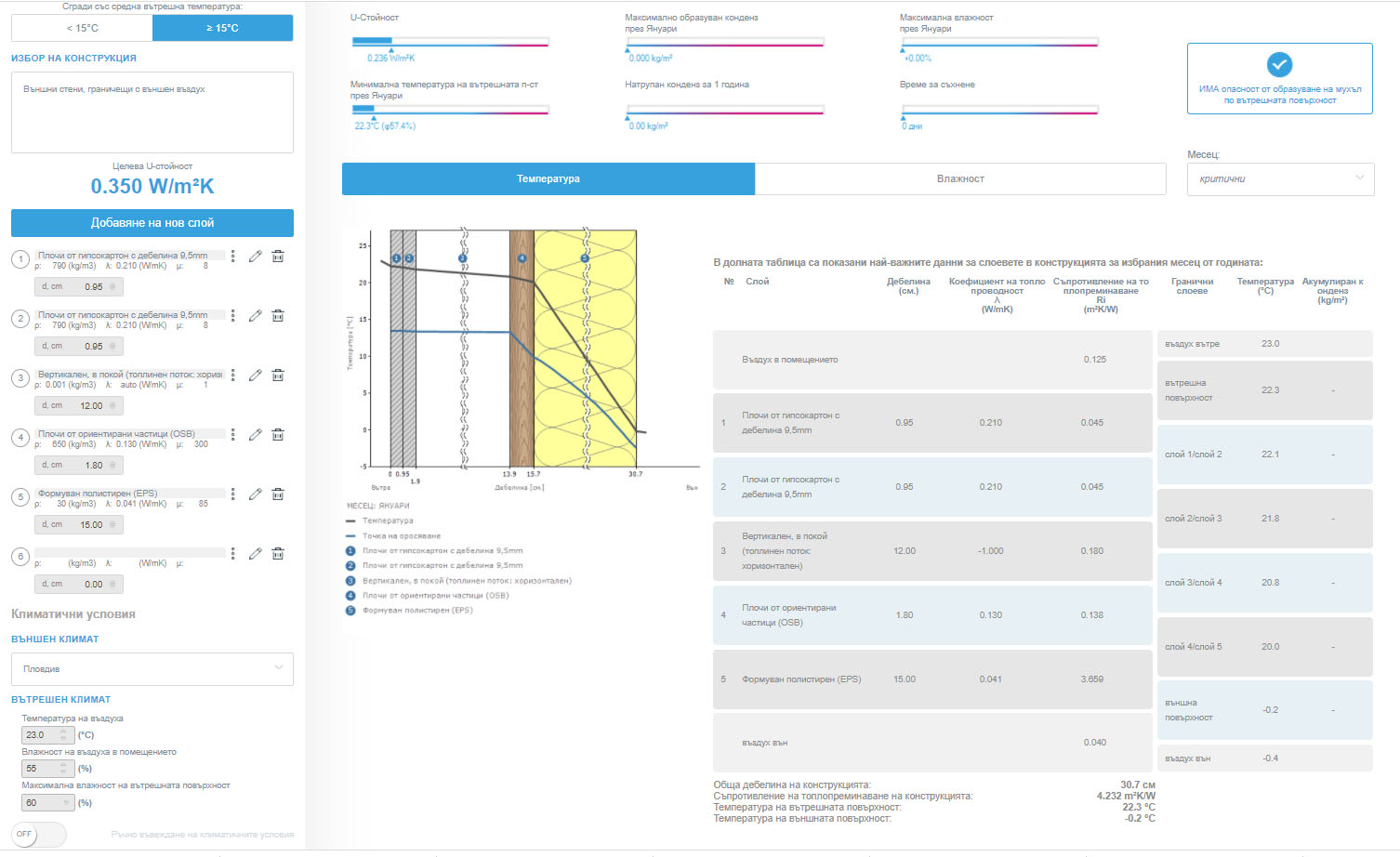Image resolution: width=1400 pixels, height=857 pixels.
Task: Click the mold risk status box with checkmark
Action: pos(1279,79)
